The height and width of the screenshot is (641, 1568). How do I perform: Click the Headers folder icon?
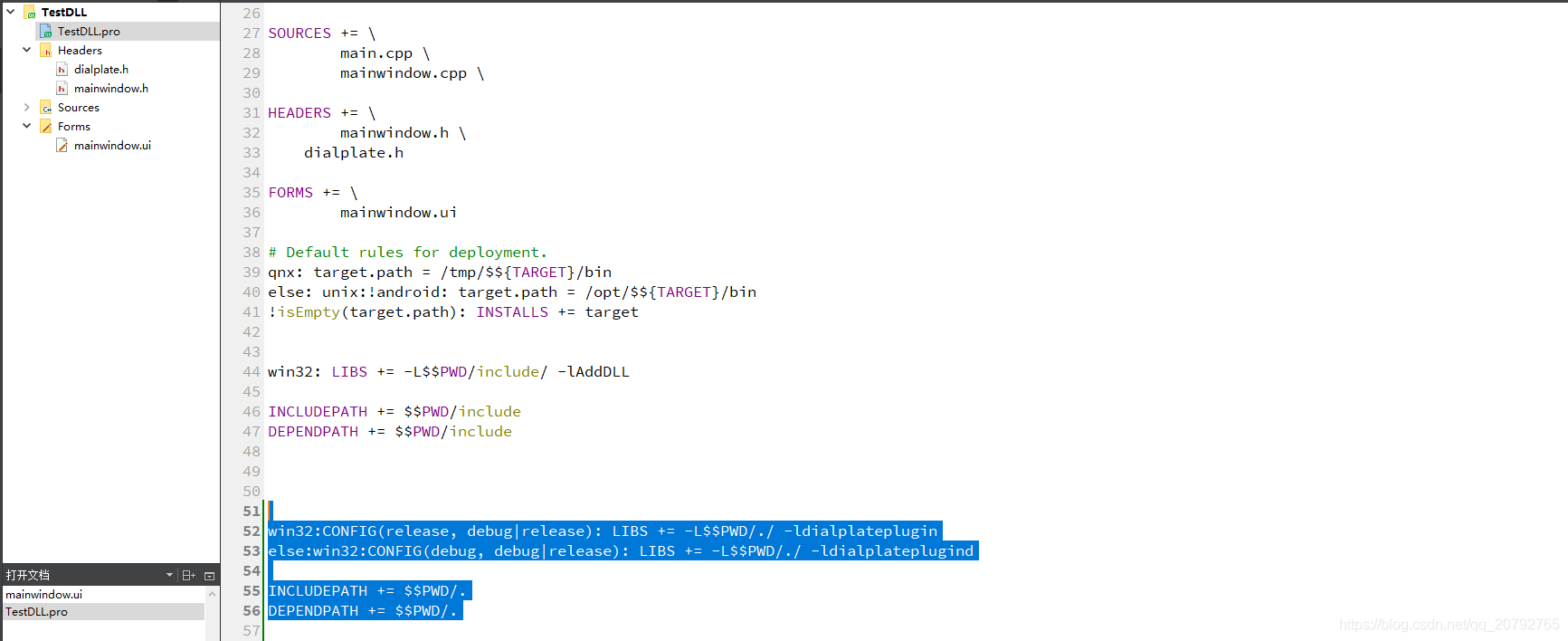pyautogui.click(x=46, y=50)
